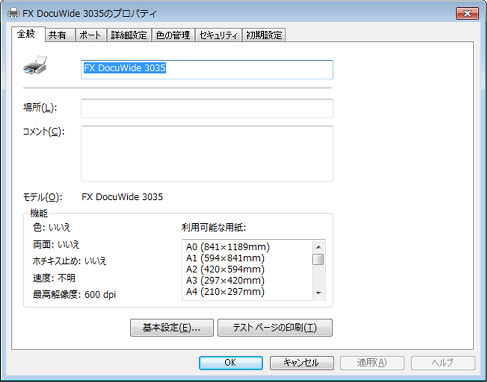The width and height of the screenshot is (487, 382).
Task: Select the 全般 tab
Action: (x=28, y=34)
